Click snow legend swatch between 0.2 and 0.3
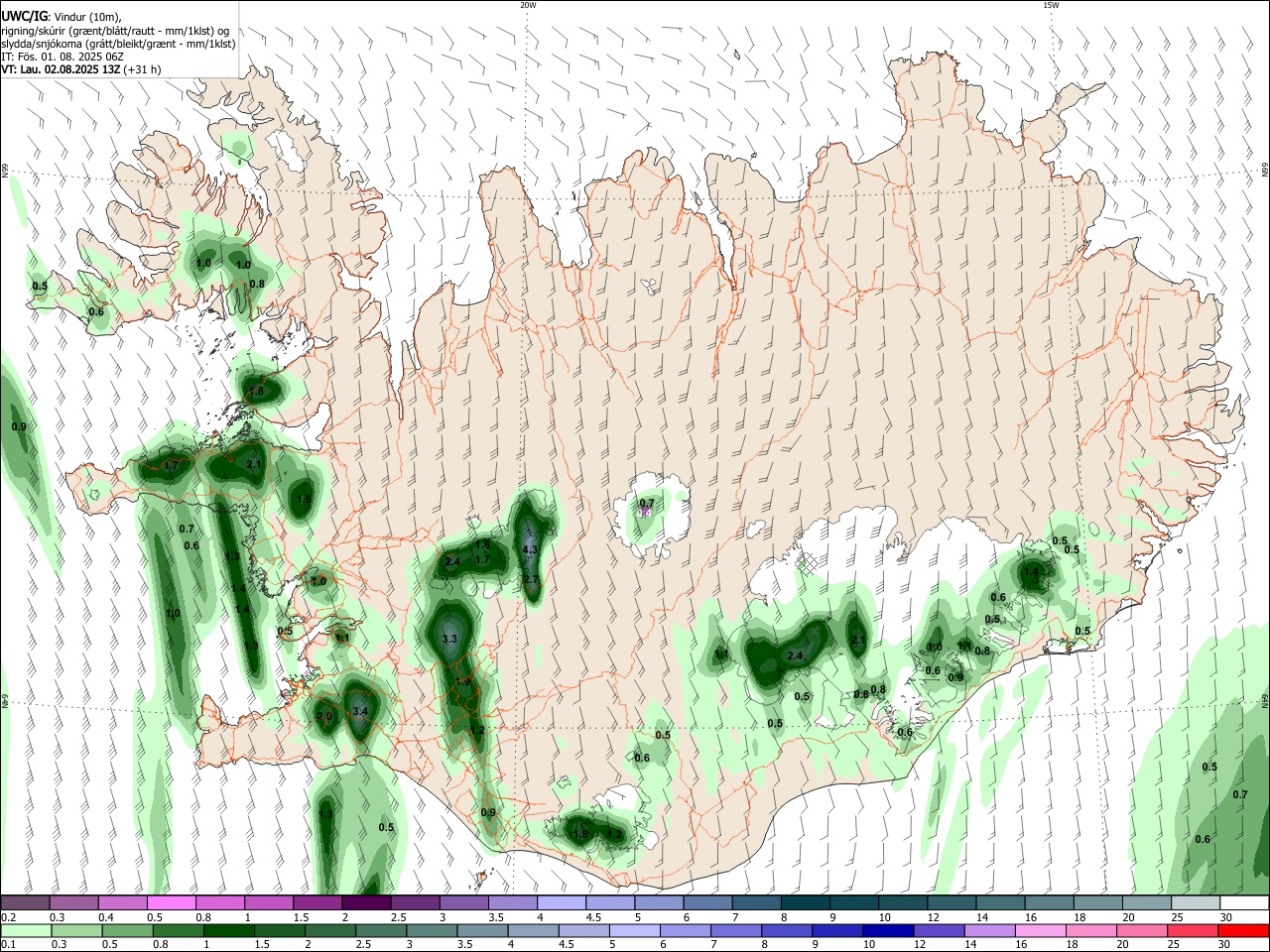Viewport: 1270px width, 952px height. (26, 902)
